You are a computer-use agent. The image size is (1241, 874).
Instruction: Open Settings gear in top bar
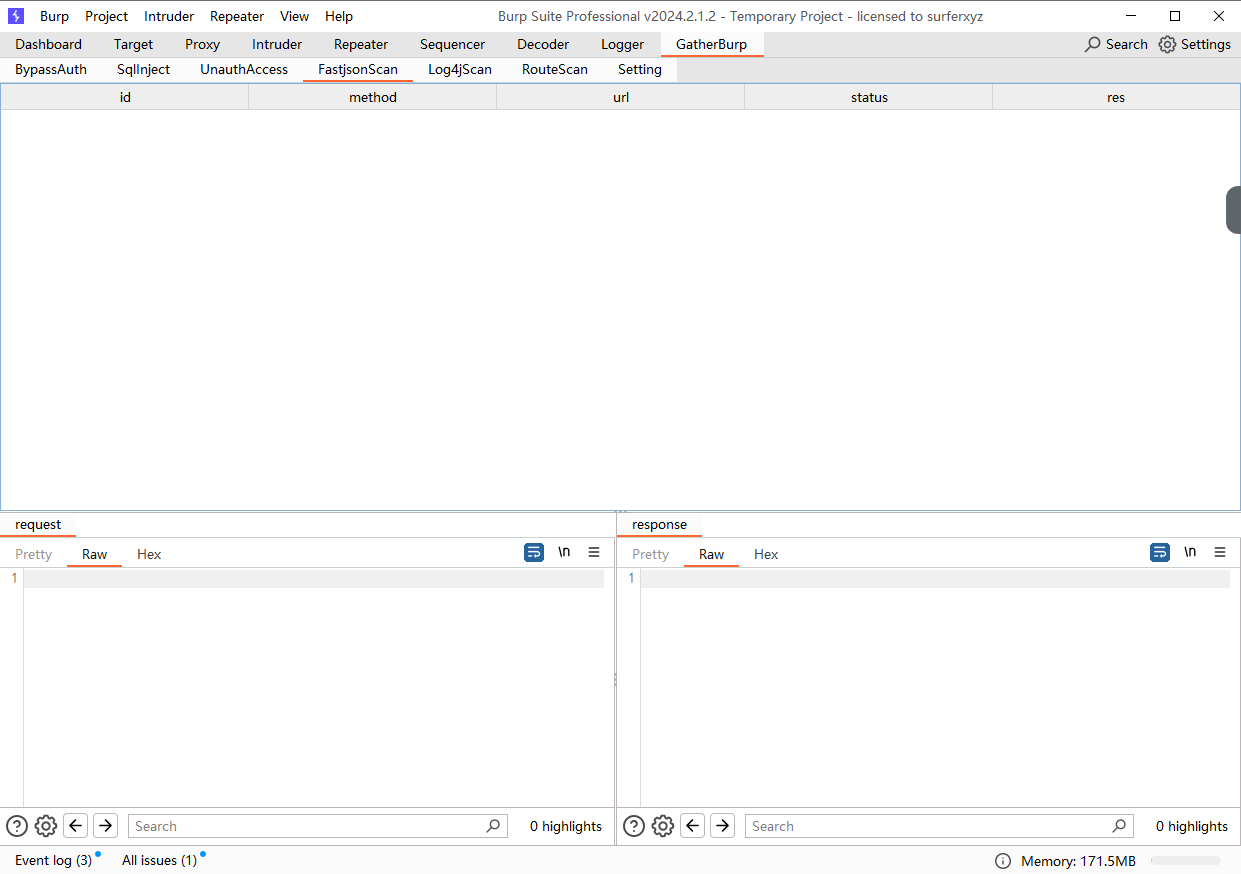coord(1194,44)
